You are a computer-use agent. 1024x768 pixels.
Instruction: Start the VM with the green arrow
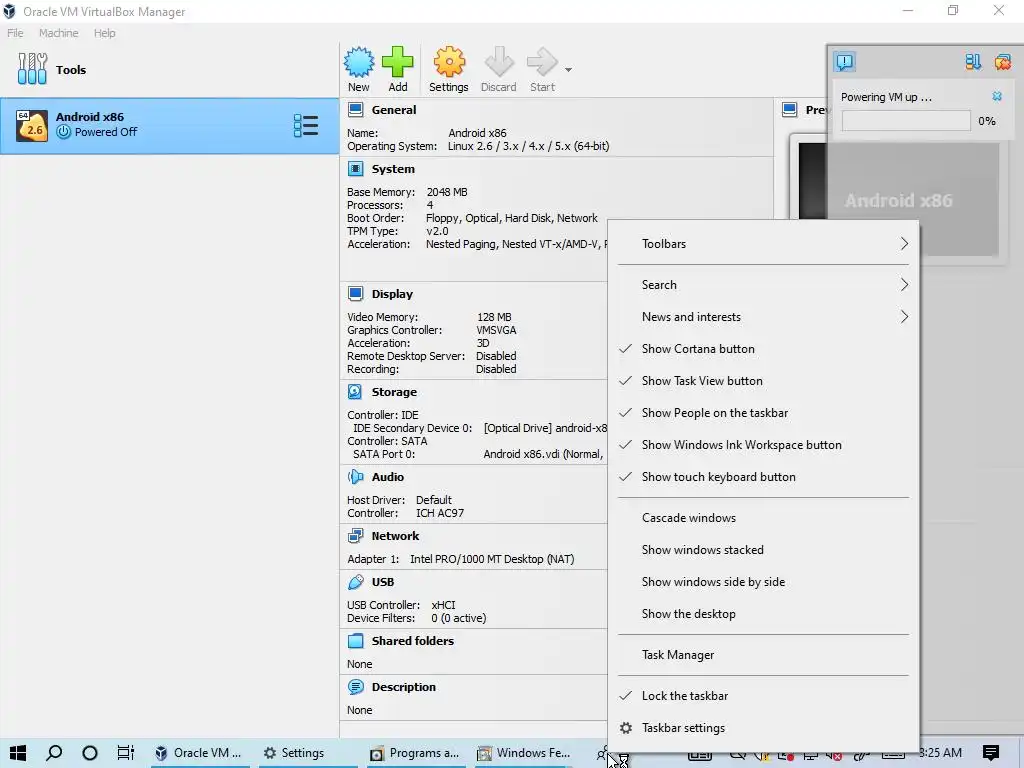click(542, 62)
